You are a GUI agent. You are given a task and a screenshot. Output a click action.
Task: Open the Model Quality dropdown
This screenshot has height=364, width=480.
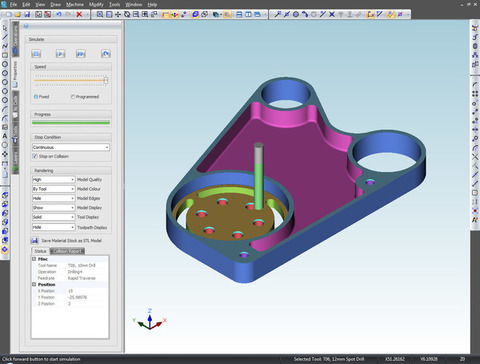point(53,179)
